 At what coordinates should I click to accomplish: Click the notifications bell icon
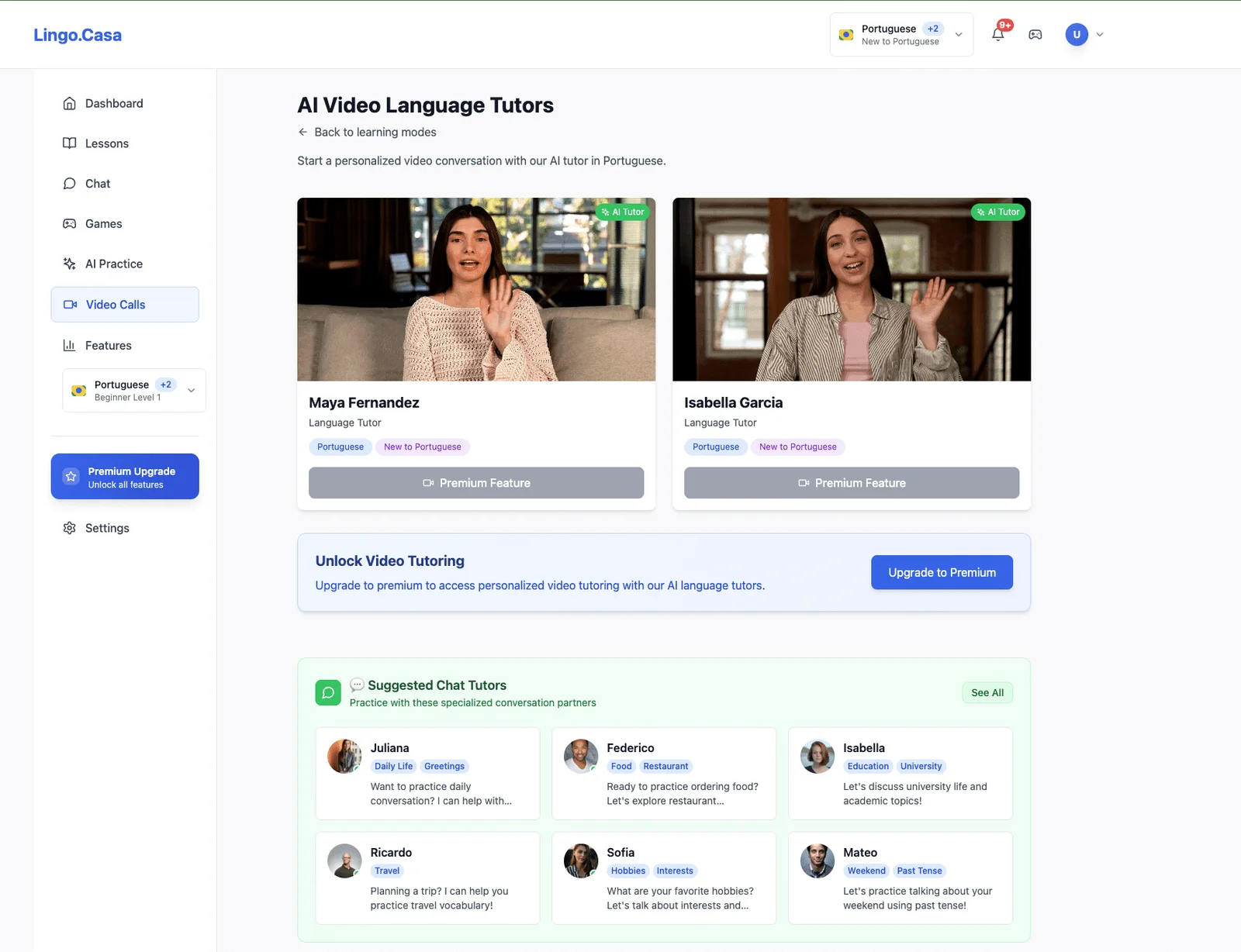[997, 34]
